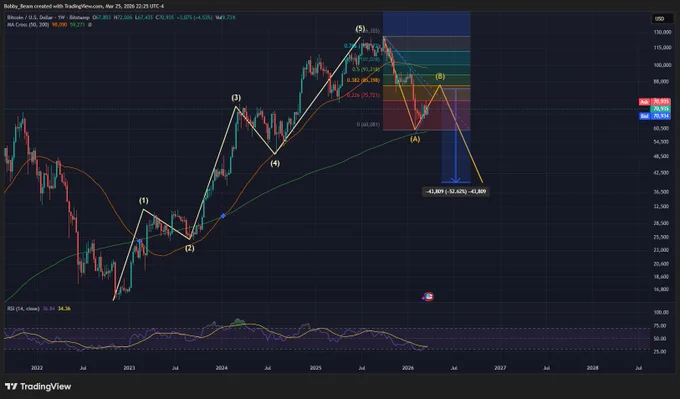Viewport: 680px width, 399px height.
Task: Select the RSI (14, close) indicator legend
Action: point(23,308)
